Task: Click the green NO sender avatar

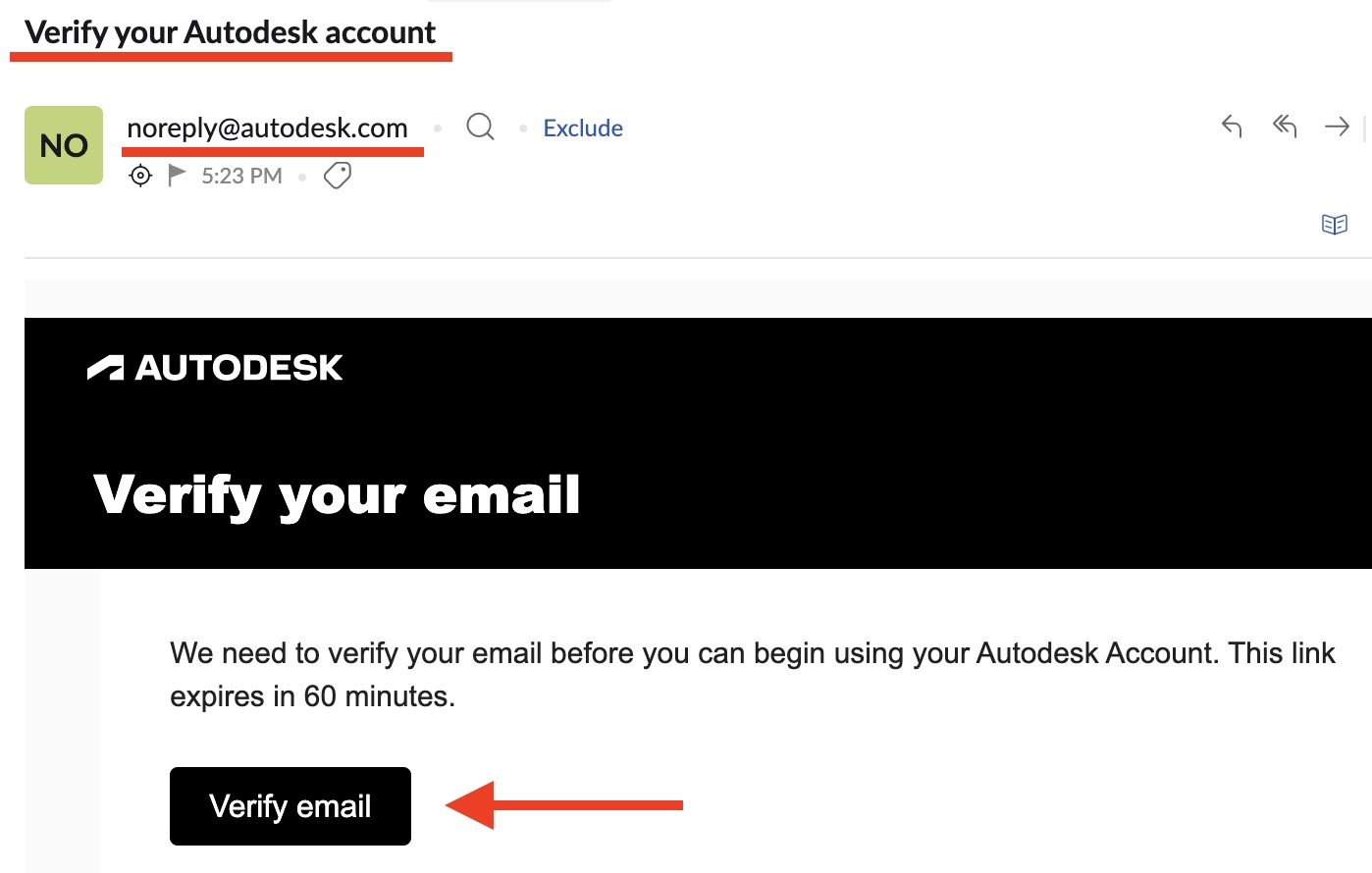Action: [x=64, y=145]
